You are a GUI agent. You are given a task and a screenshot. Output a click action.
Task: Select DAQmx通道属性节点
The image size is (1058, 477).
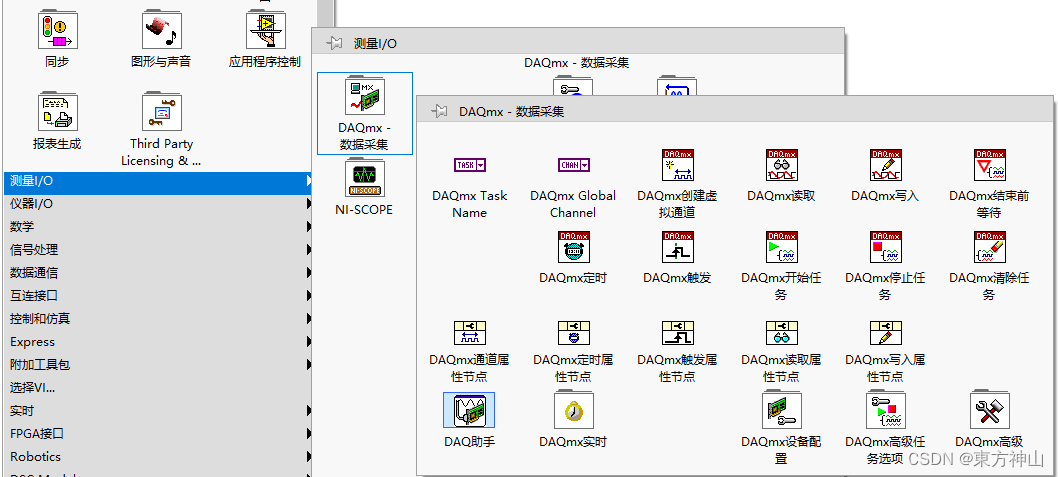click(x=470, y=333)
